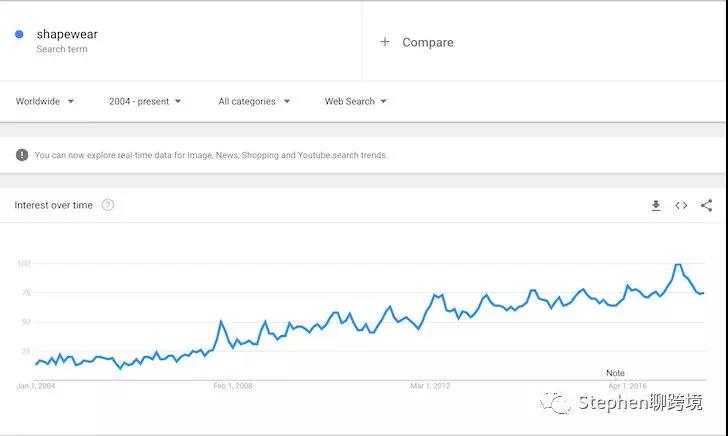Screen dimensions: 728x436
Task: Edit the shapewear search term
Action: click(x=67, y=35)
